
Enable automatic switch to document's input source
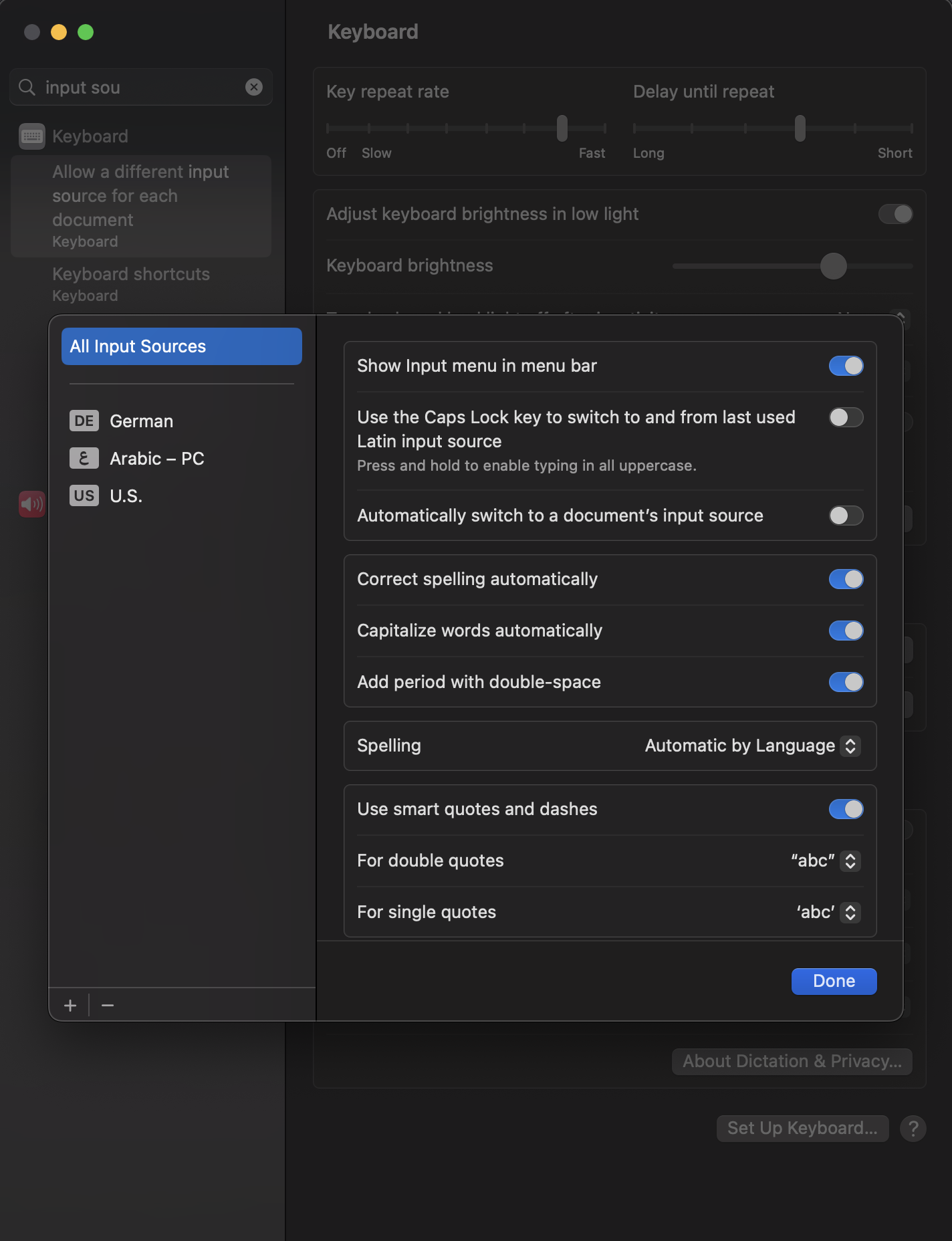[x=846, y=516]
